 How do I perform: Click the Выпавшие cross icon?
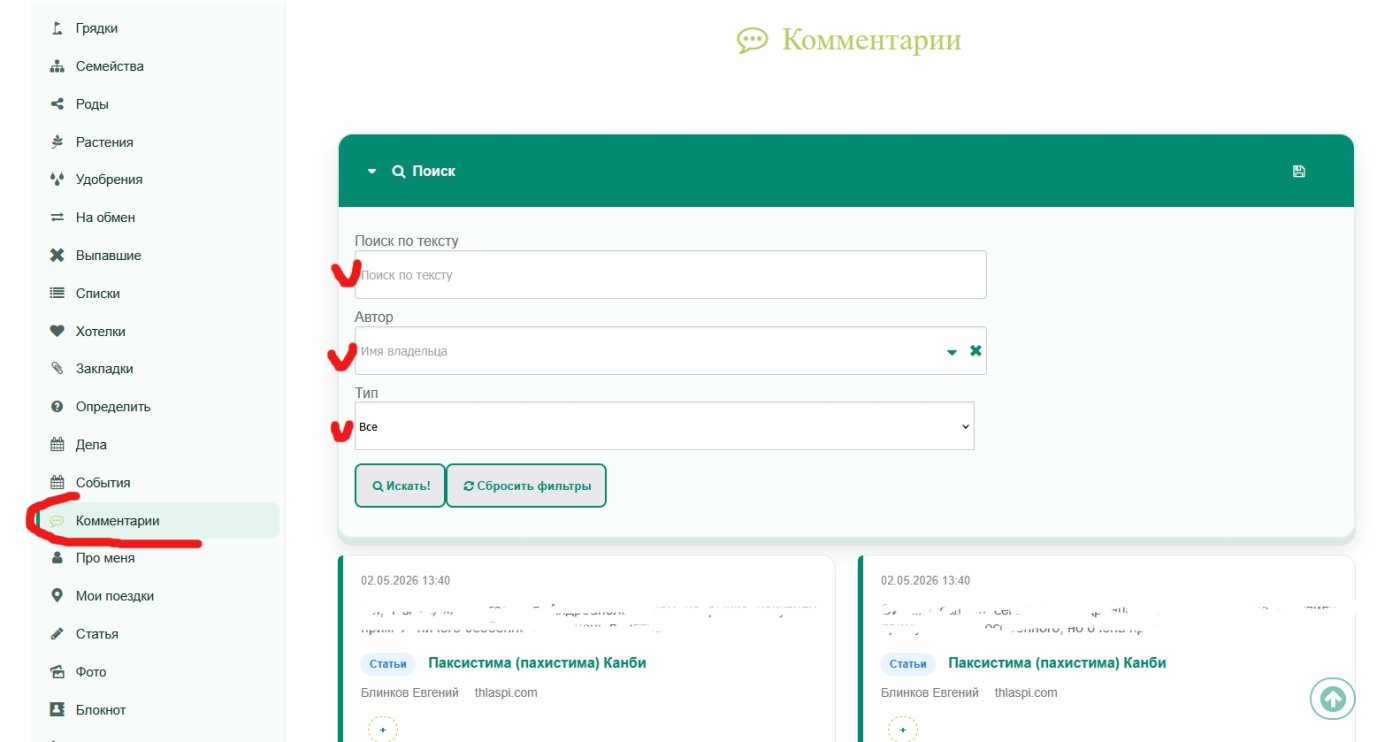57,256
